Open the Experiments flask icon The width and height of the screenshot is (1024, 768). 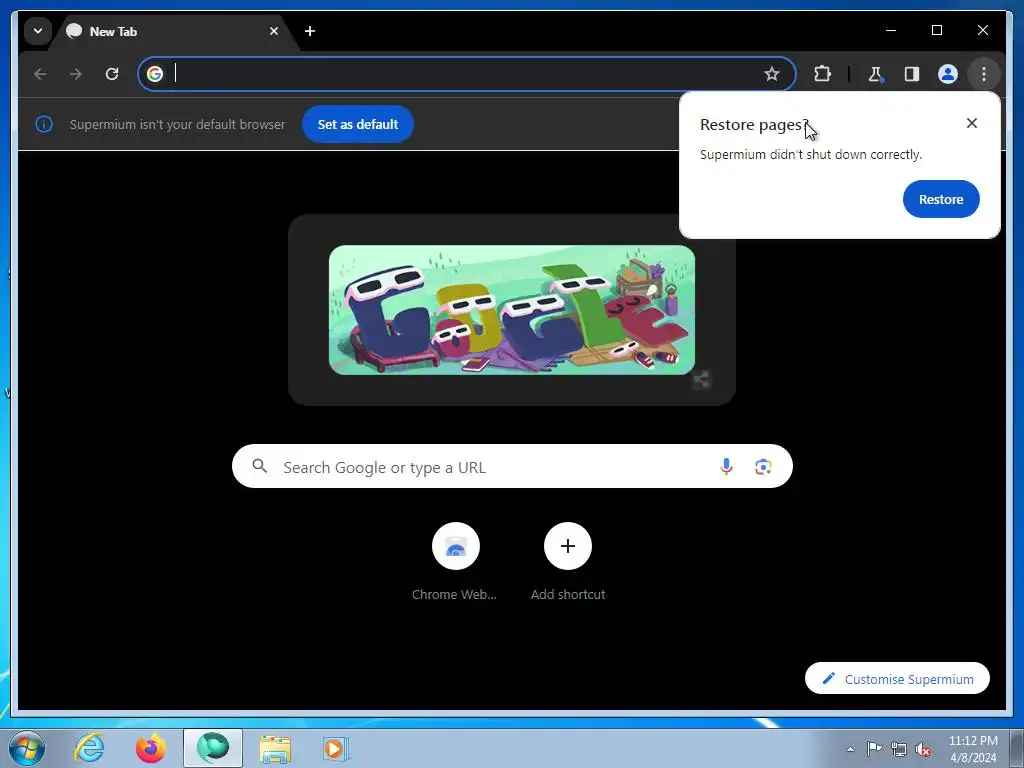coord(875,74)
